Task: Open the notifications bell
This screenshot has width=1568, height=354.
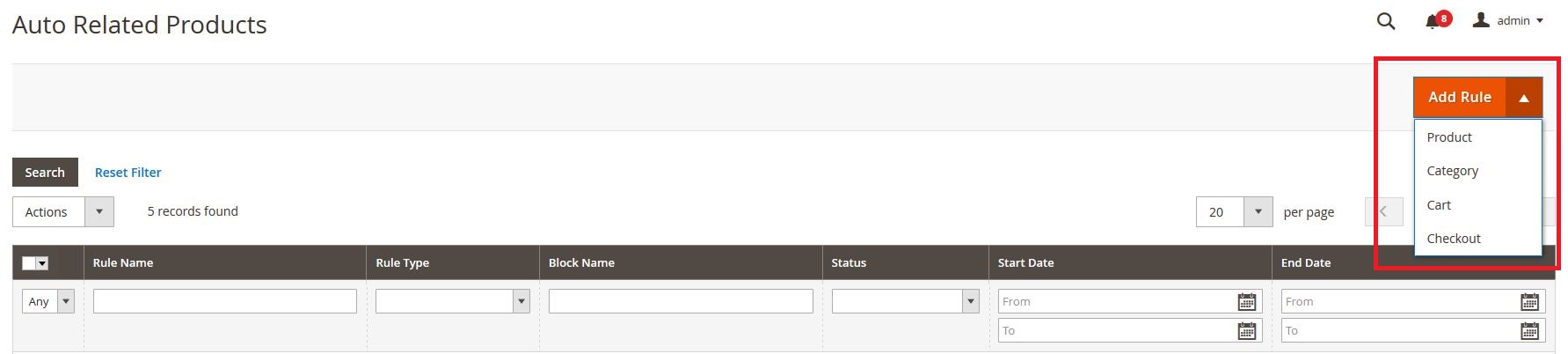Action: click(x=1433, y=21)
